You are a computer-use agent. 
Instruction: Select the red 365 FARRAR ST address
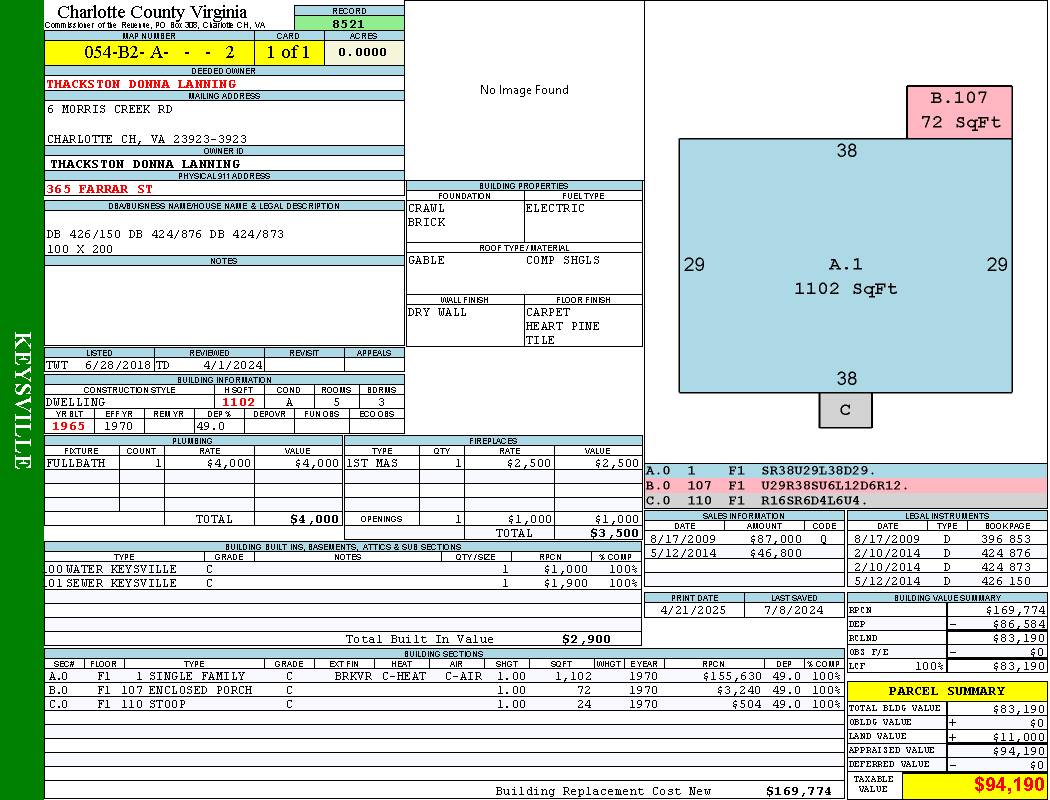[x=100, y=188]
